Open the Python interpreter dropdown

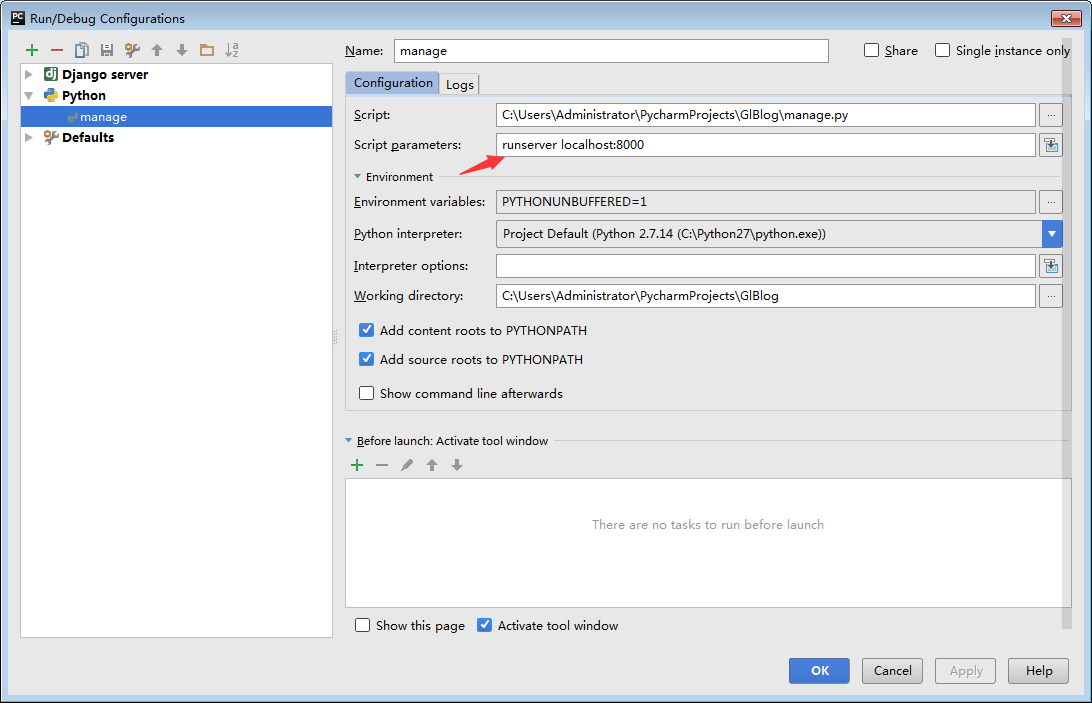(1052, 234)
